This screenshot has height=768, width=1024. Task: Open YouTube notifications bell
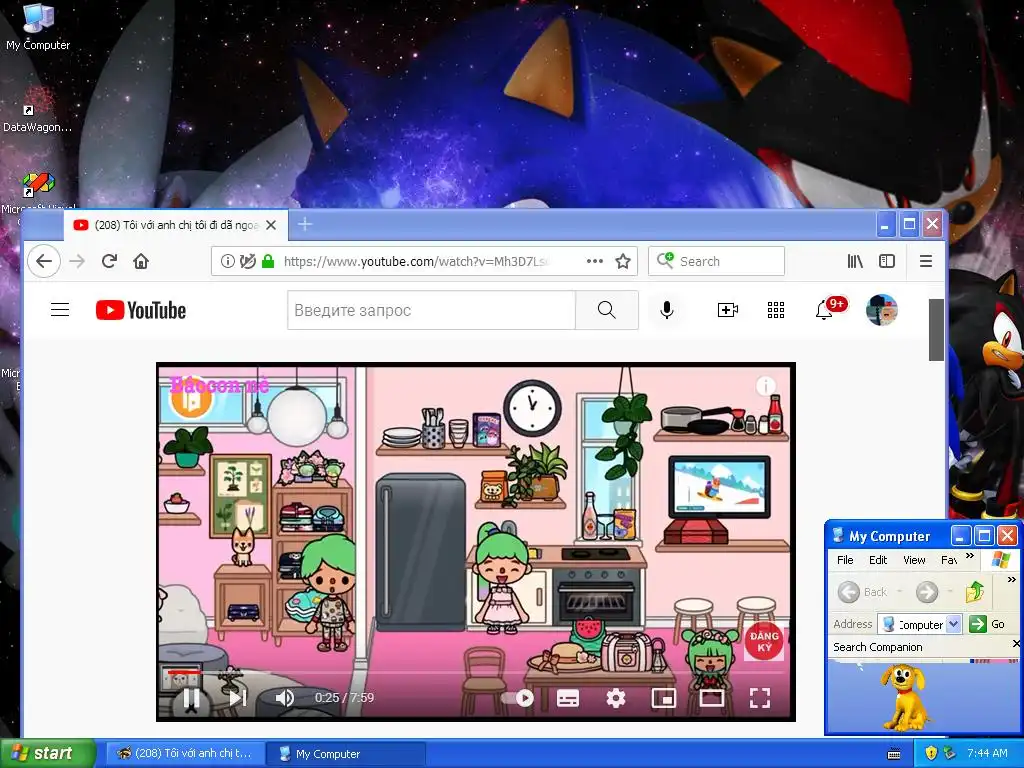click(824, 310)
